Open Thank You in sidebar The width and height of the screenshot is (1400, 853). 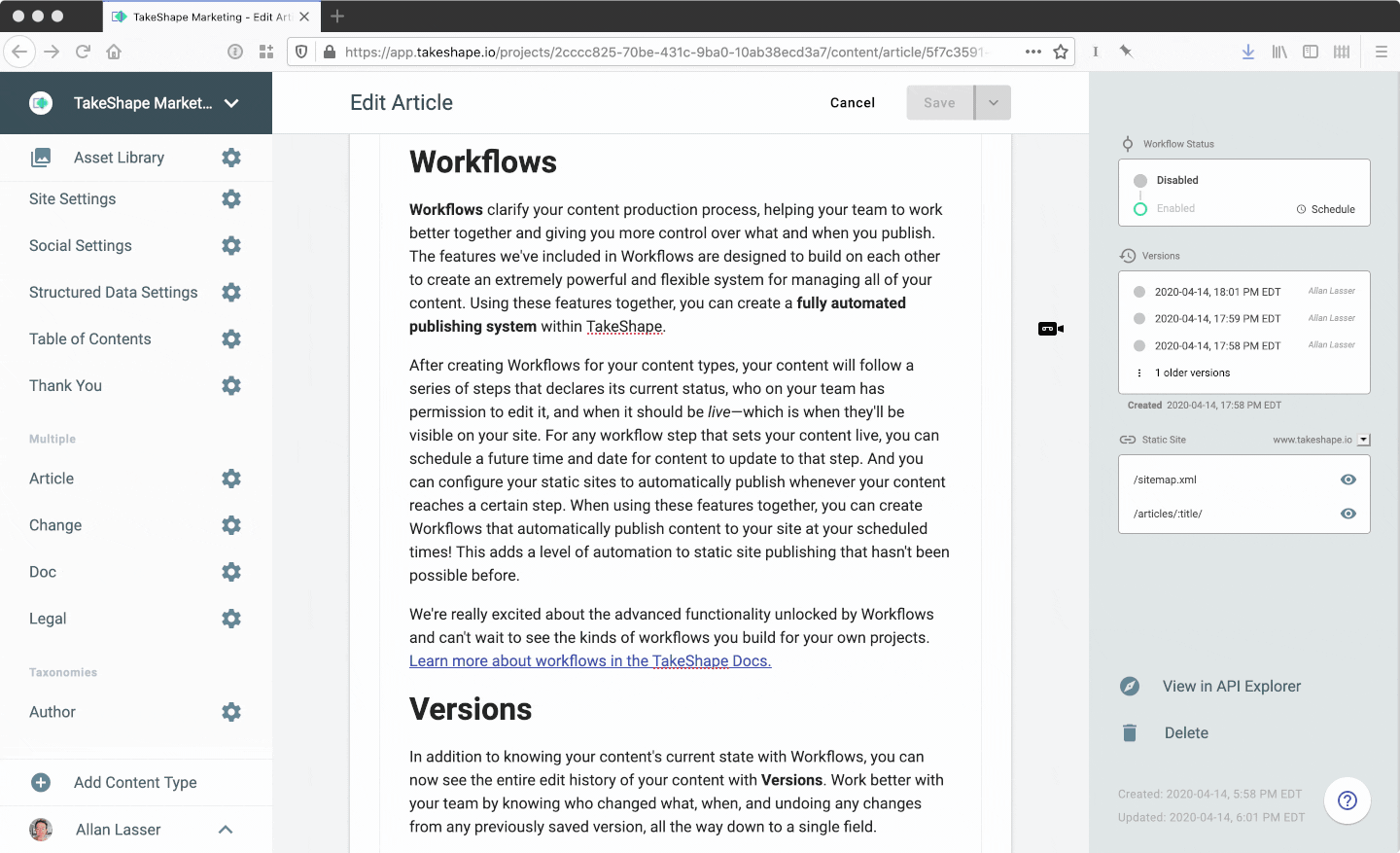[65, 385]
